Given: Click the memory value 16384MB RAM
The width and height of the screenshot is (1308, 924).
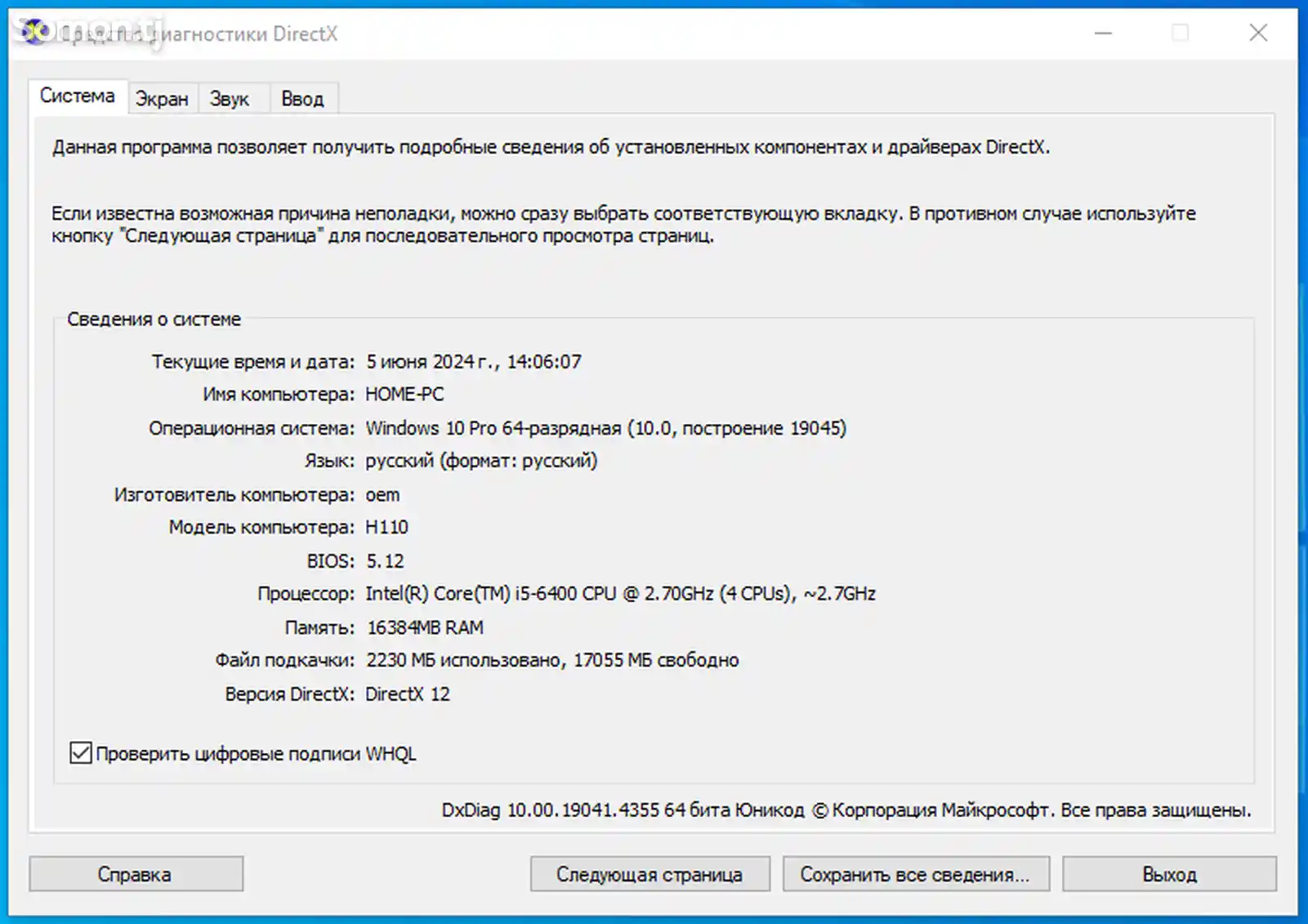Looking at the screenshot, I should pyautogui.click(x=425, y=627).
